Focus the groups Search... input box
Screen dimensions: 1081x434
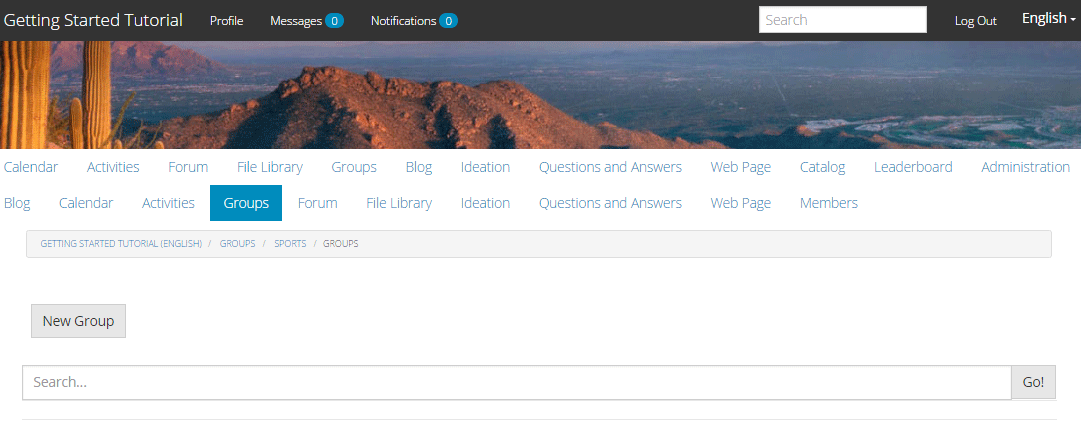[517, 382]
